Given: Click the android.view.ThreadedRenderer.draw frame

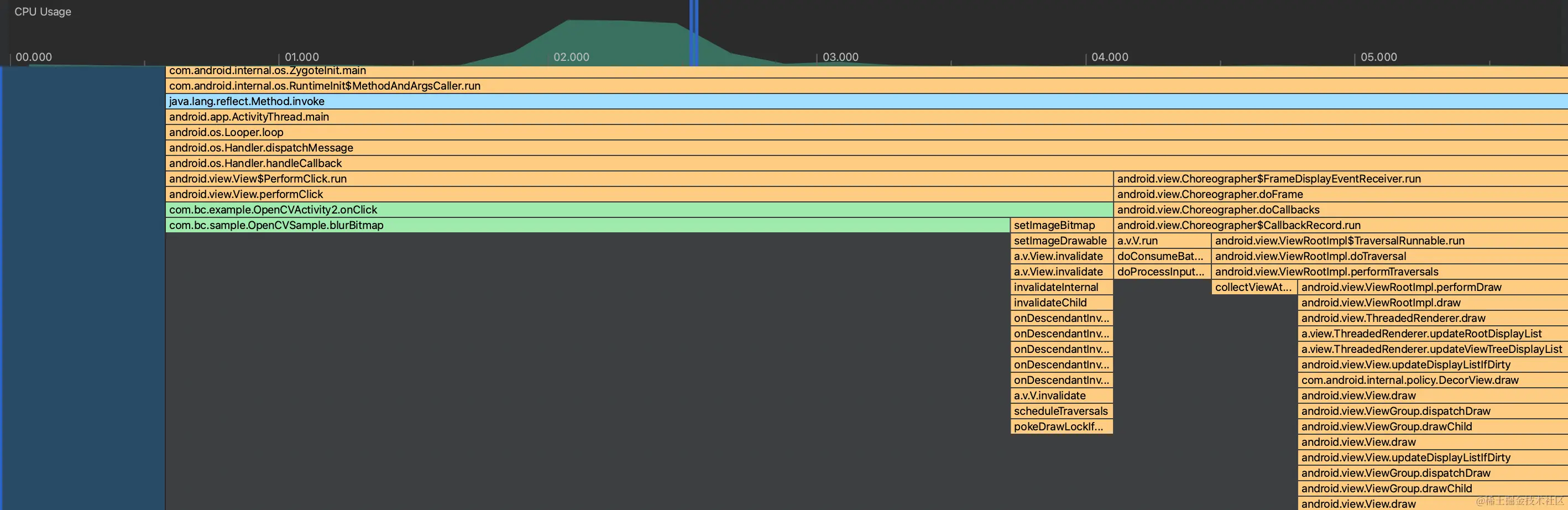Looking at the screenshot, I should 1433,318.
